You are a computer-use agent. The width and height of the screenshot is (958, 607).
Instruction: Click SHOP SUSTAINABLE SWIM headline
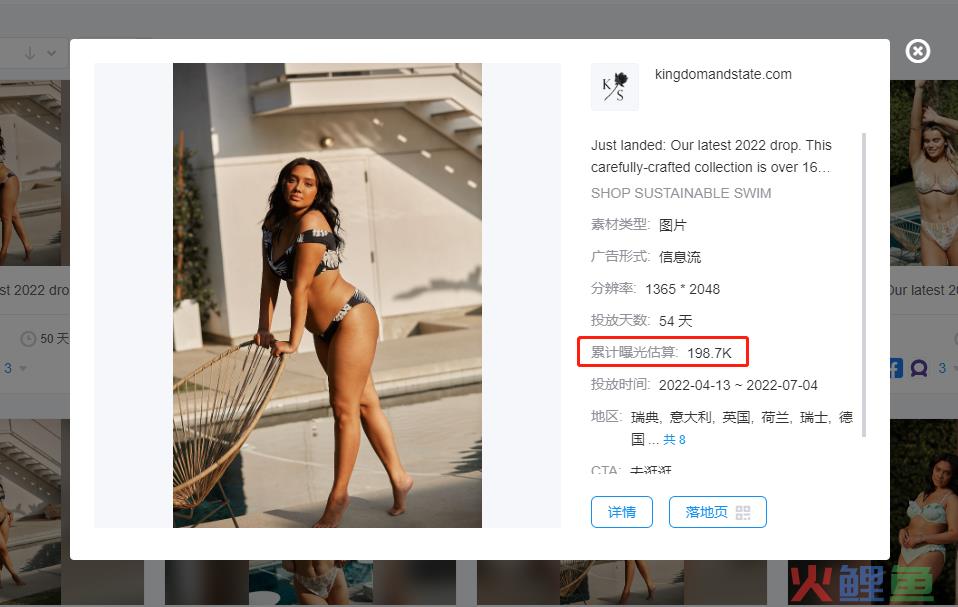tap(681, 194)
